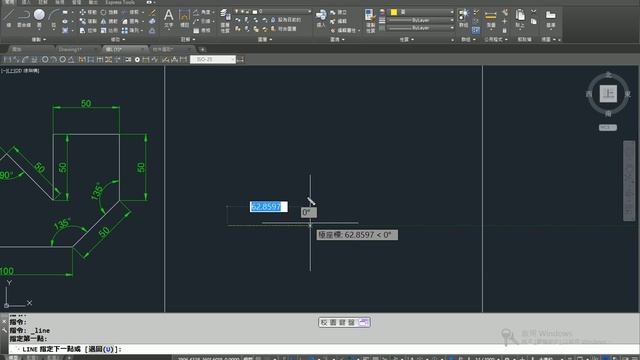Open the Express Tools ribbon tab
640x360 pixels.
[120, 2]
